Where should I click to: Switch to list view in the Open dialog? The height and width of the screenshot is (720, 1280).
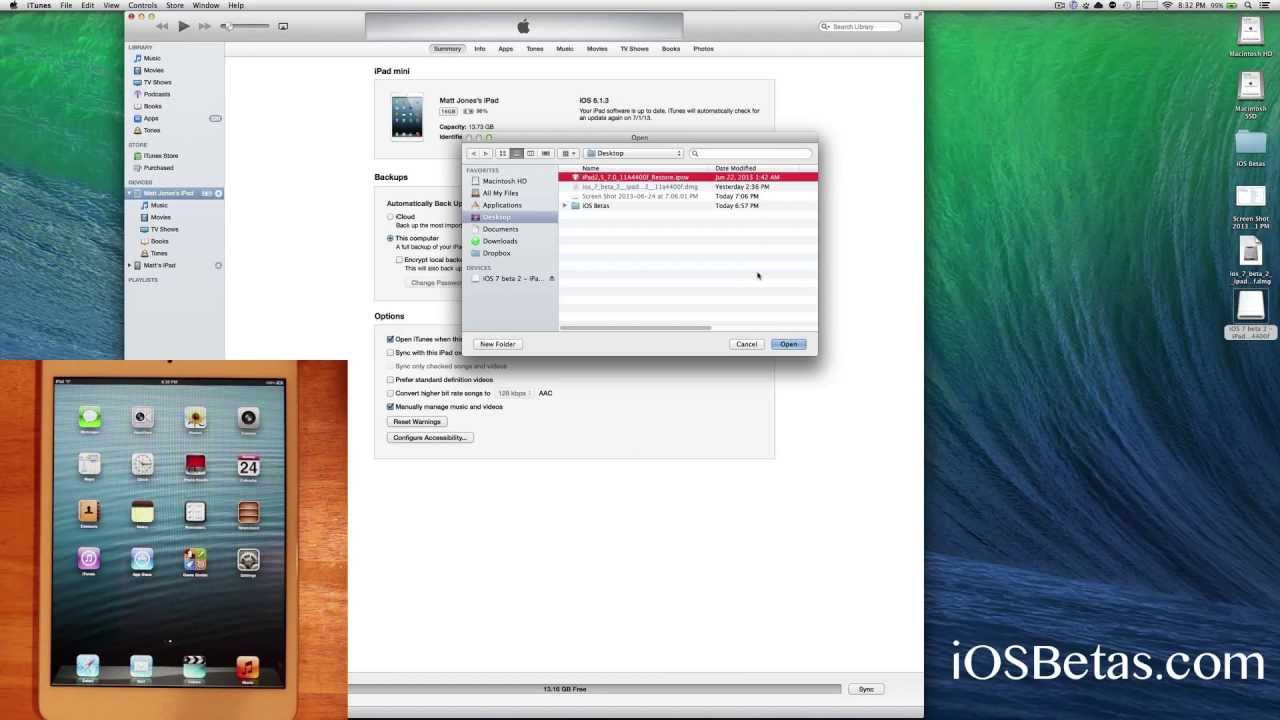tap(516, 153)
